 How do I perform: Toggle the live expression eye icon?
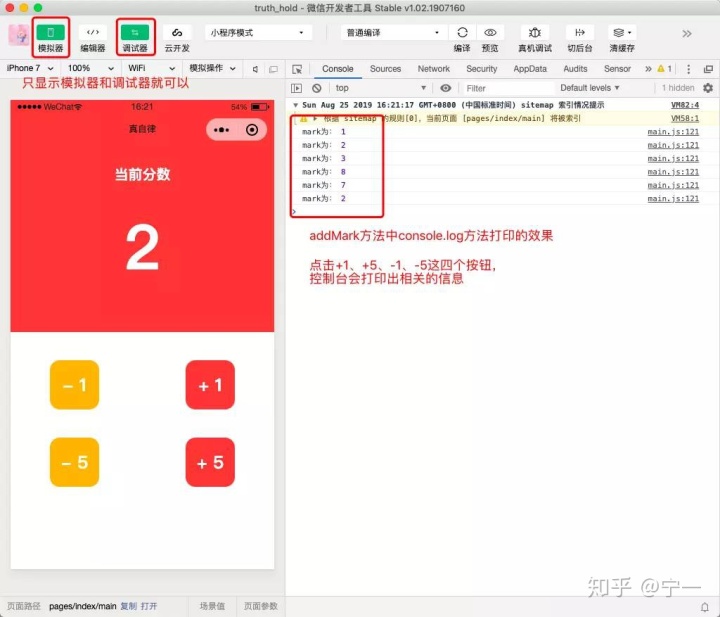point(445,88)
